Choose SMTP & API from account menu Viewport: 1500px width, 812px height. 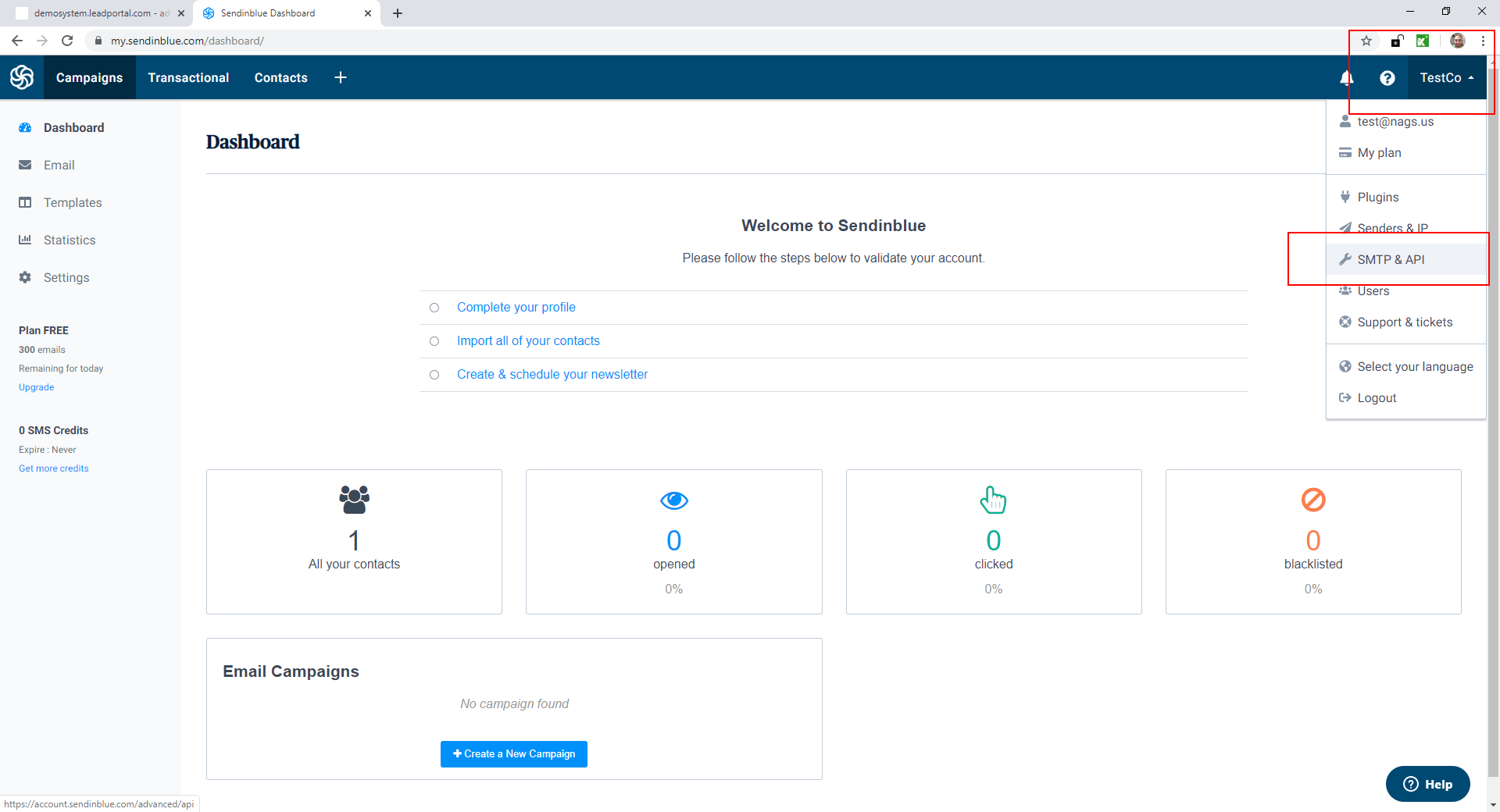click(x=1391, y=260)
